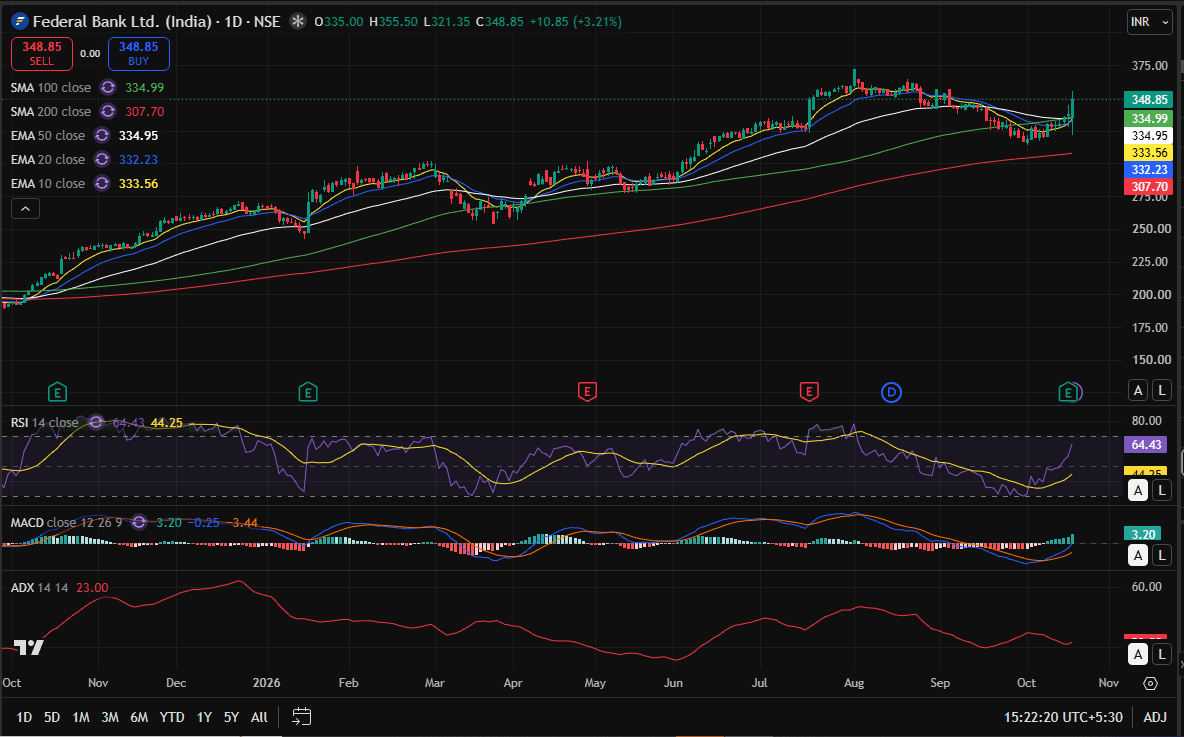Viewport: 1184px width, 737px height.
Task: Select the 1Y time range
Action: 204,717
